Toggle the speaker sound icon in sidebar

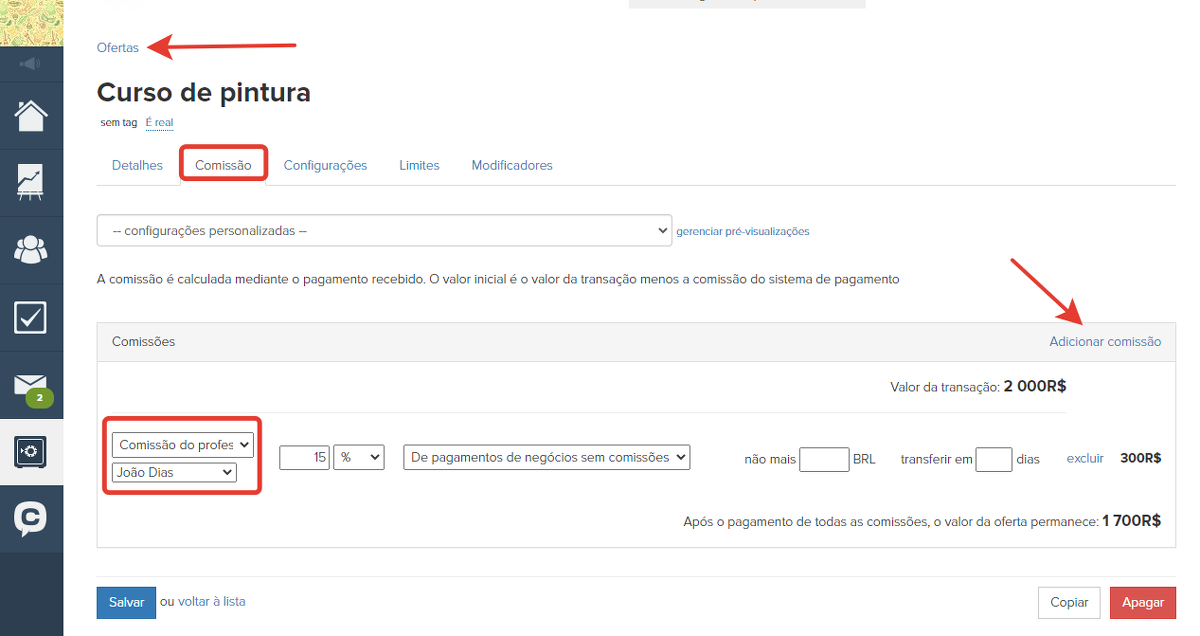click(31, 64)
